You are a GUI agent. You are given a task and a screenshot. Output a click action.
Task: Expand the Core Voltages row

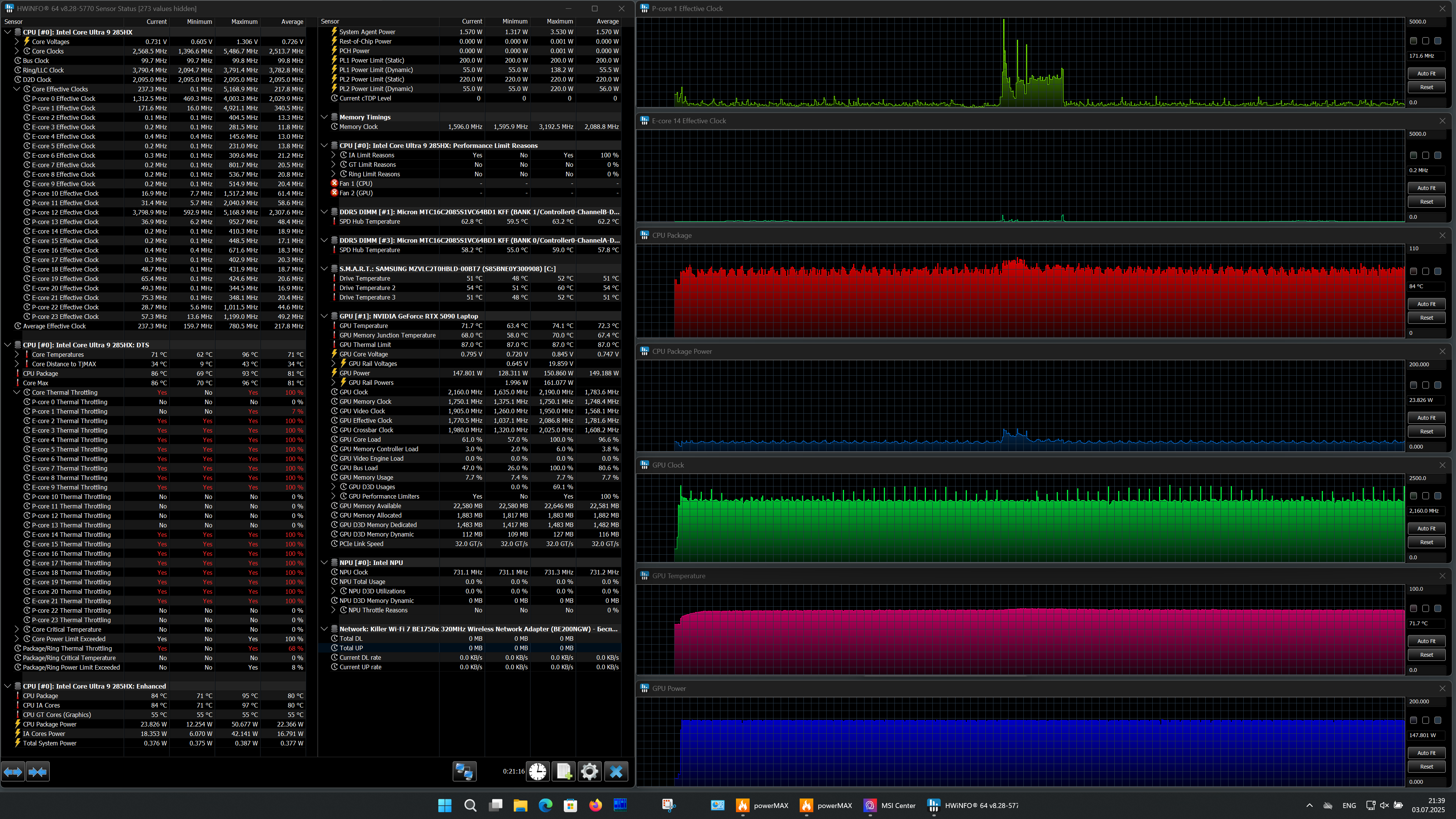click(x=17, y=41)
